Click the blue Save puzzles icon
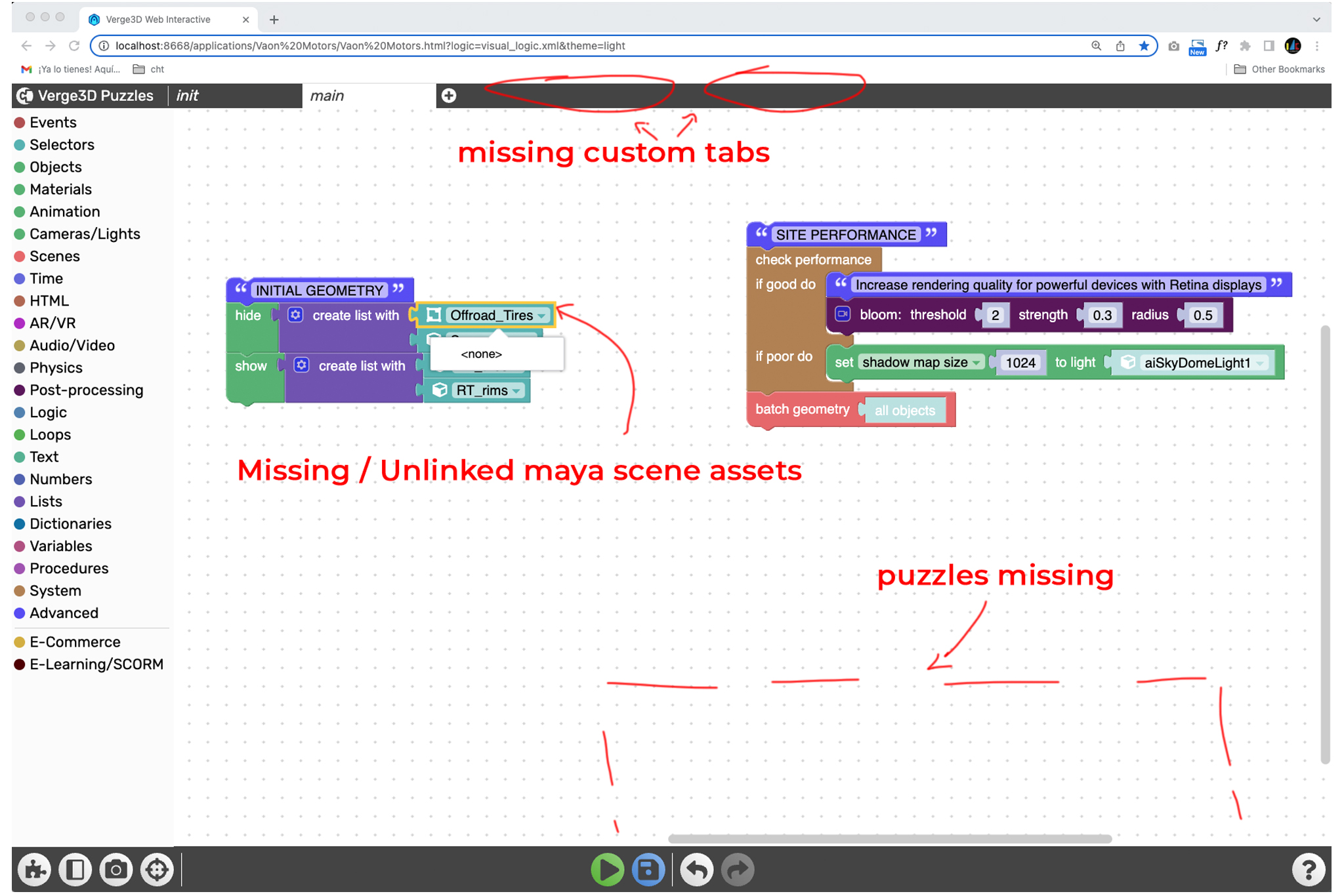Viewport: 1344px width, 896px height. (x=648, y=870)
